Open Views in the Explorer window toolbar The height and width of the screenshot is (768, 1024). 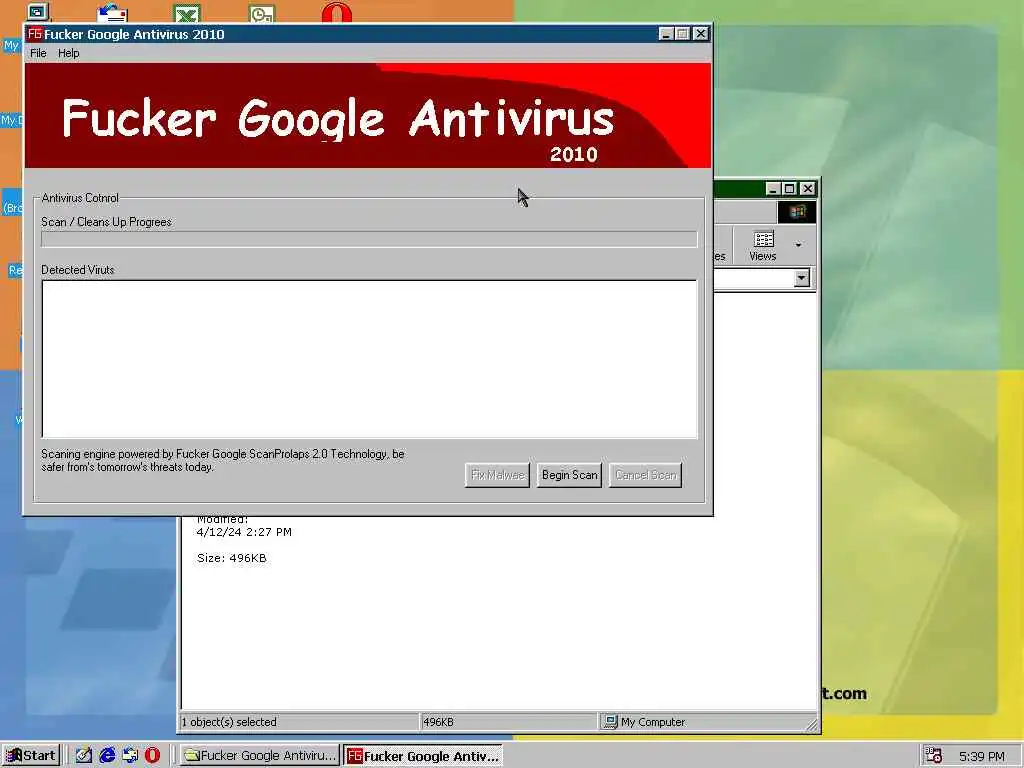click(763, 246)
